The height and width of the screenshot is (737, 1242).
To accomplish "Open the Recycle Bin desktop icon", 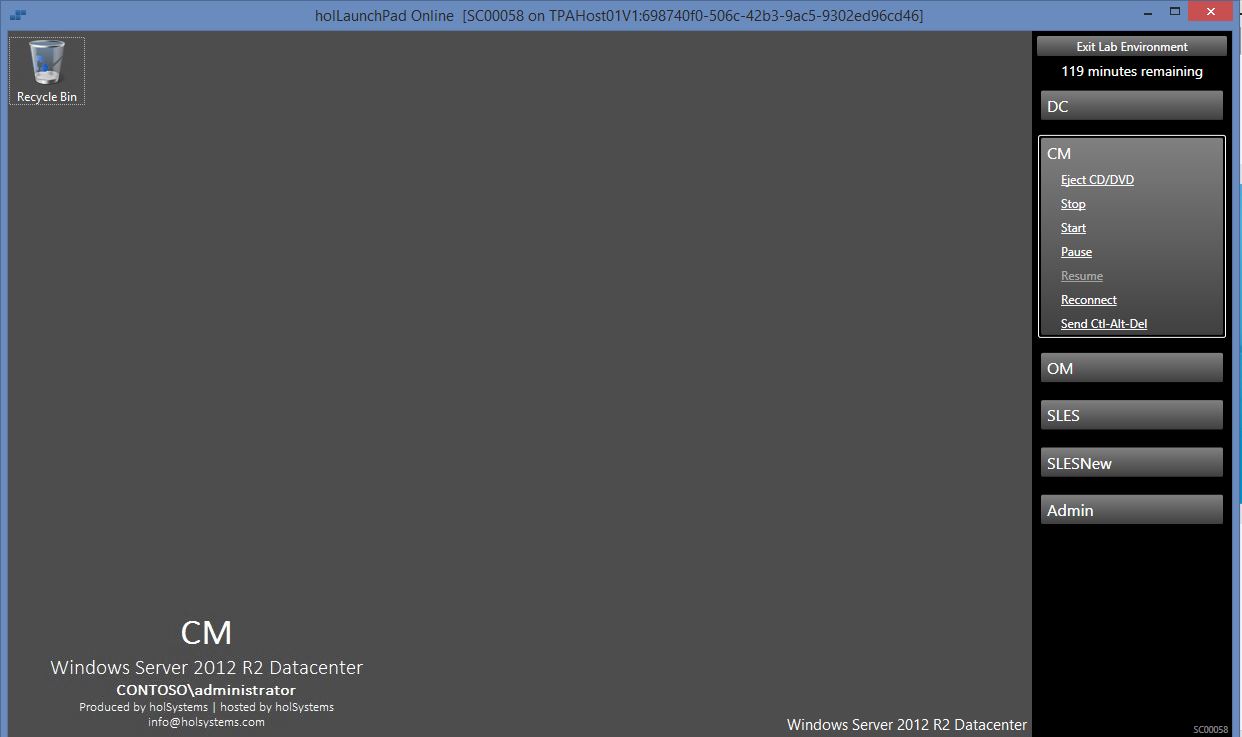I will tap(47, 71).
